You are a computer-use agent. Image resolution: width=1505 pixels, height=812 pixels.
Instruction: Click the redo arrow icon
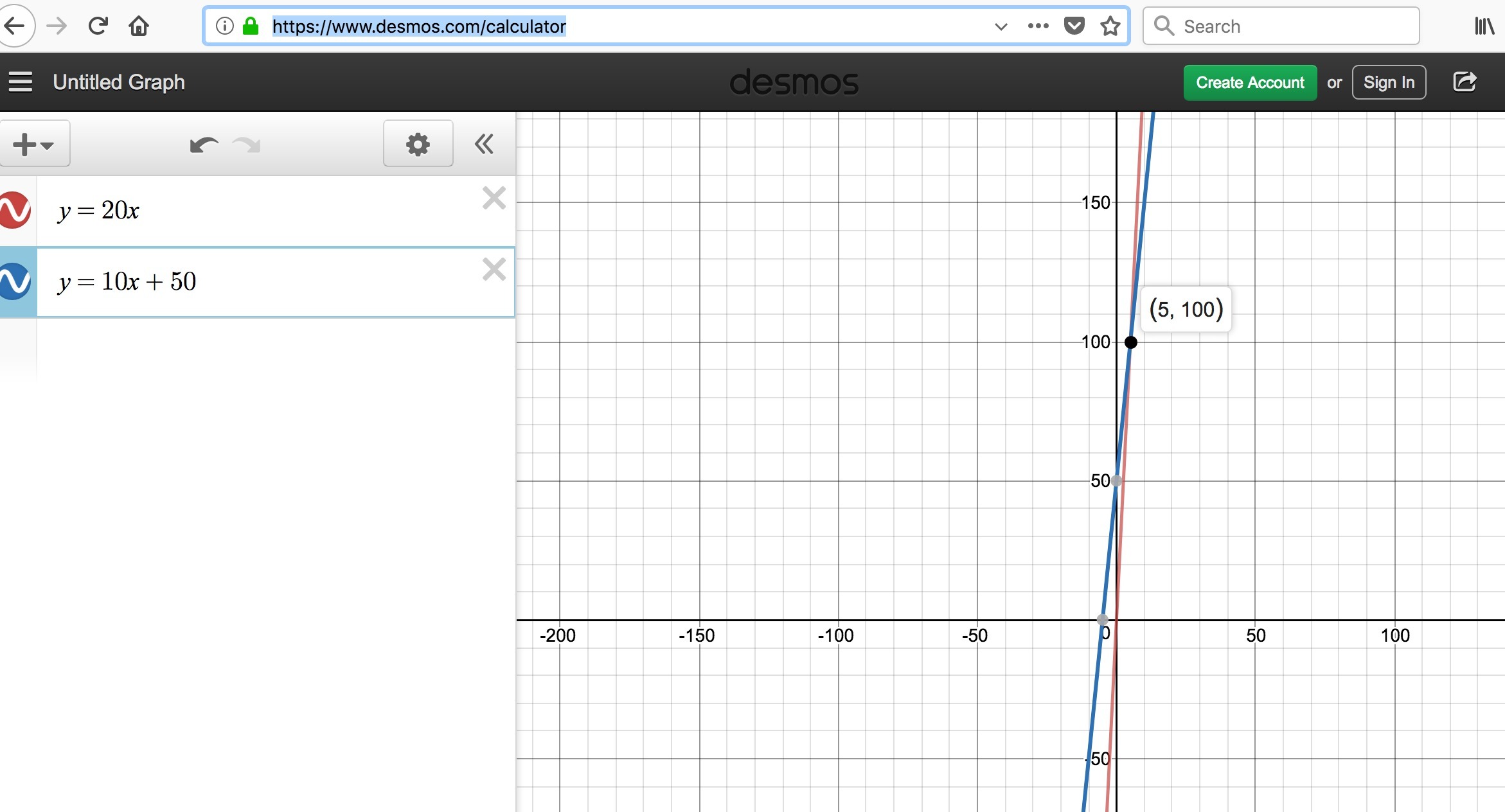tap(247, 145)
